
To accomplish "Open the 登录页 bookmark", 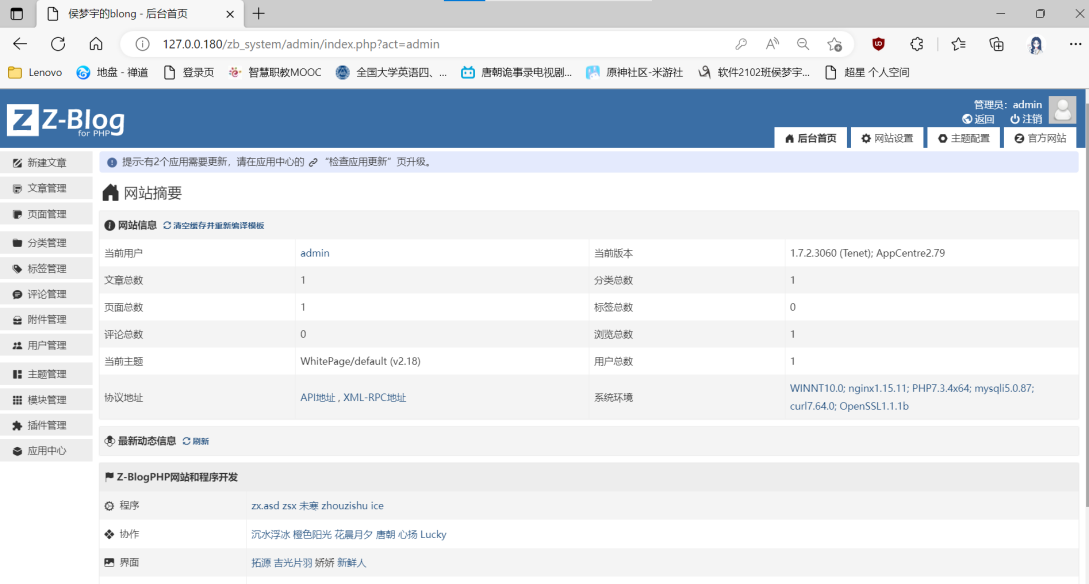I will click(x=189, y=72).
